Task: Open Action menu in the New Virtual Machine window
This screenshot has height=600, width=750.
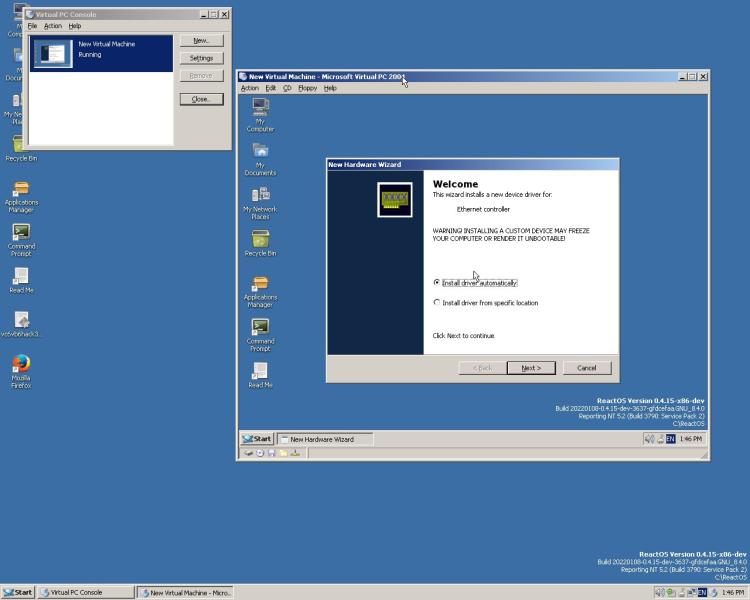Action: (250, 88)
